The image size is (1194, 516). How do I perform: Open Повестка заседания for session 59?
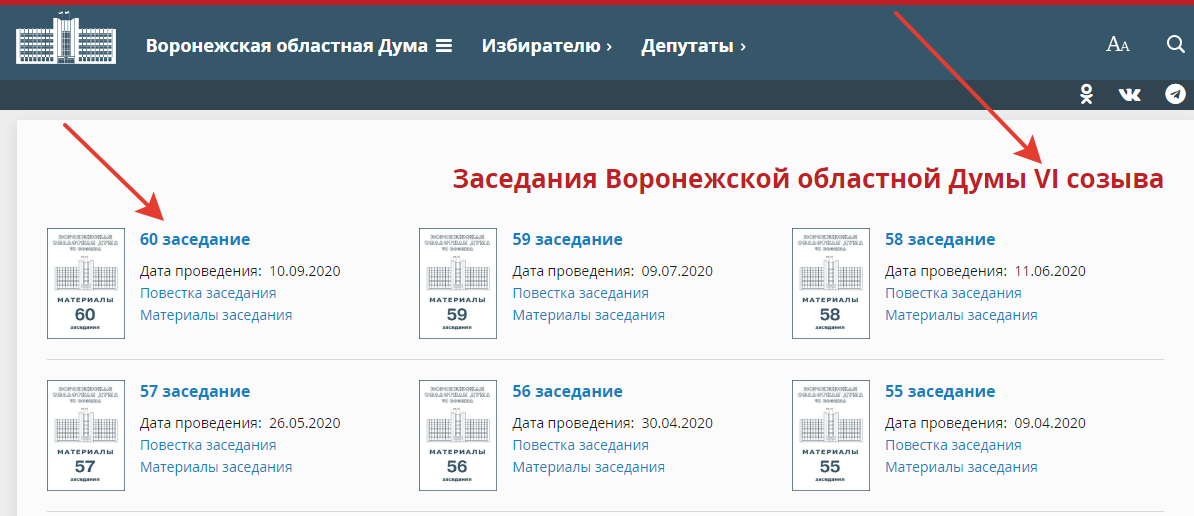[580, 293]
